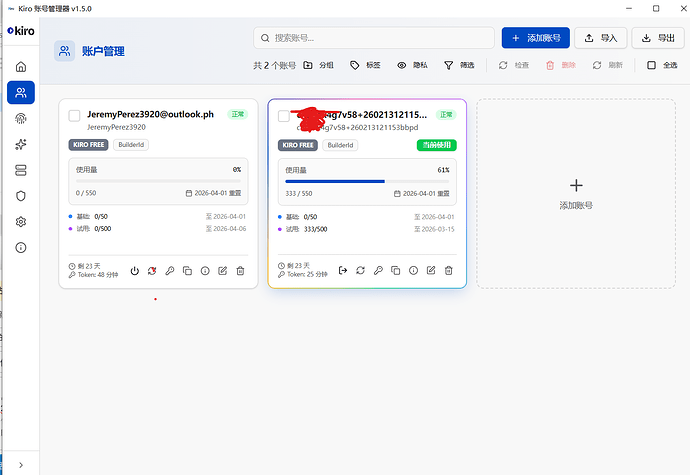Open the server stack icon in sidebar
The image size is (690, 475).
tap(21, 170)
